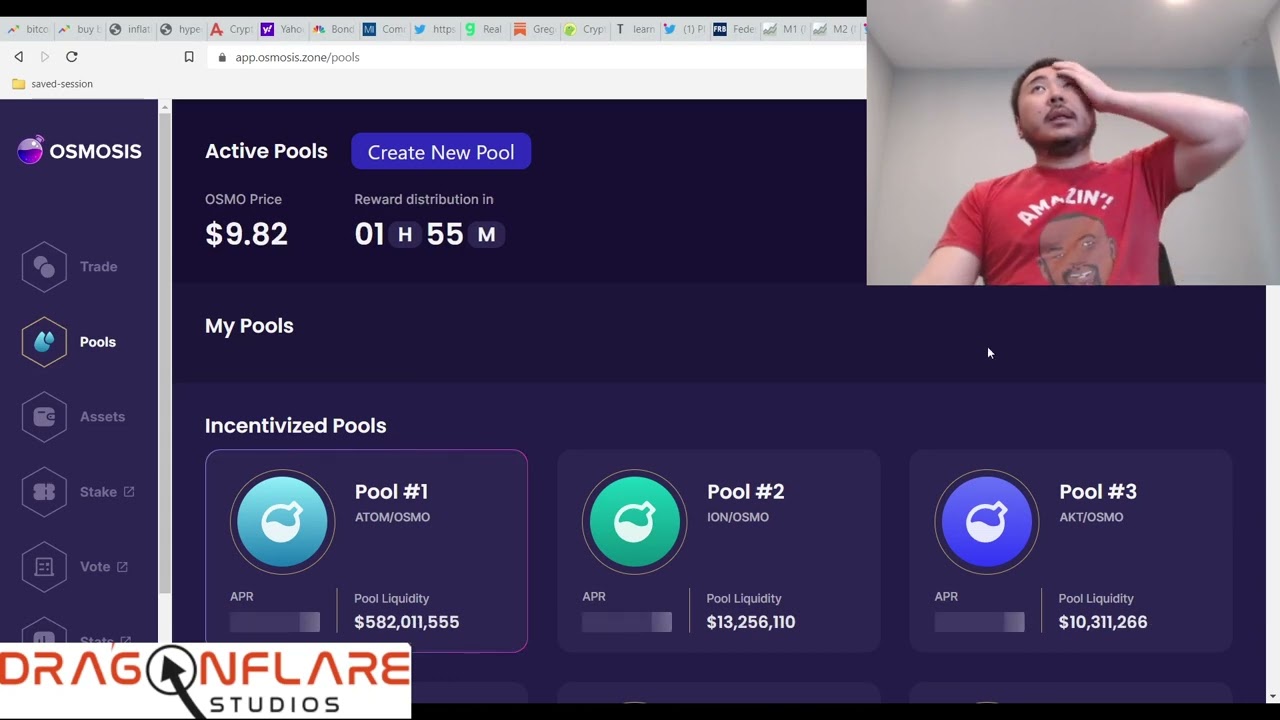Viewport: 1280px width, 720px height.
Task: Click the down arrow of the page scrollbar
Action: [1272, 696]
